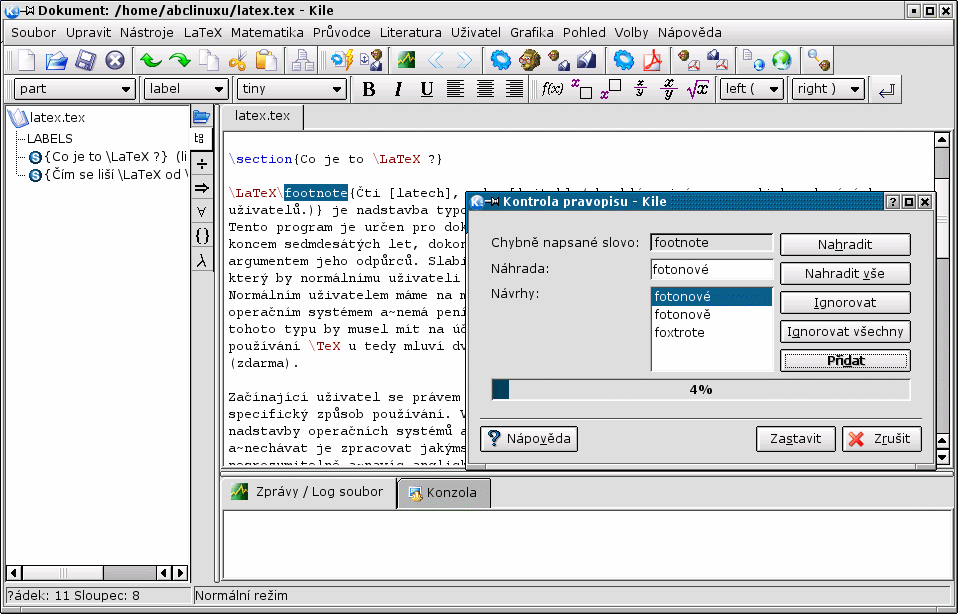Viewport: 958px width, 614px height.
Task: Click the Nahradit vše button
Action: tap(845, 273)
